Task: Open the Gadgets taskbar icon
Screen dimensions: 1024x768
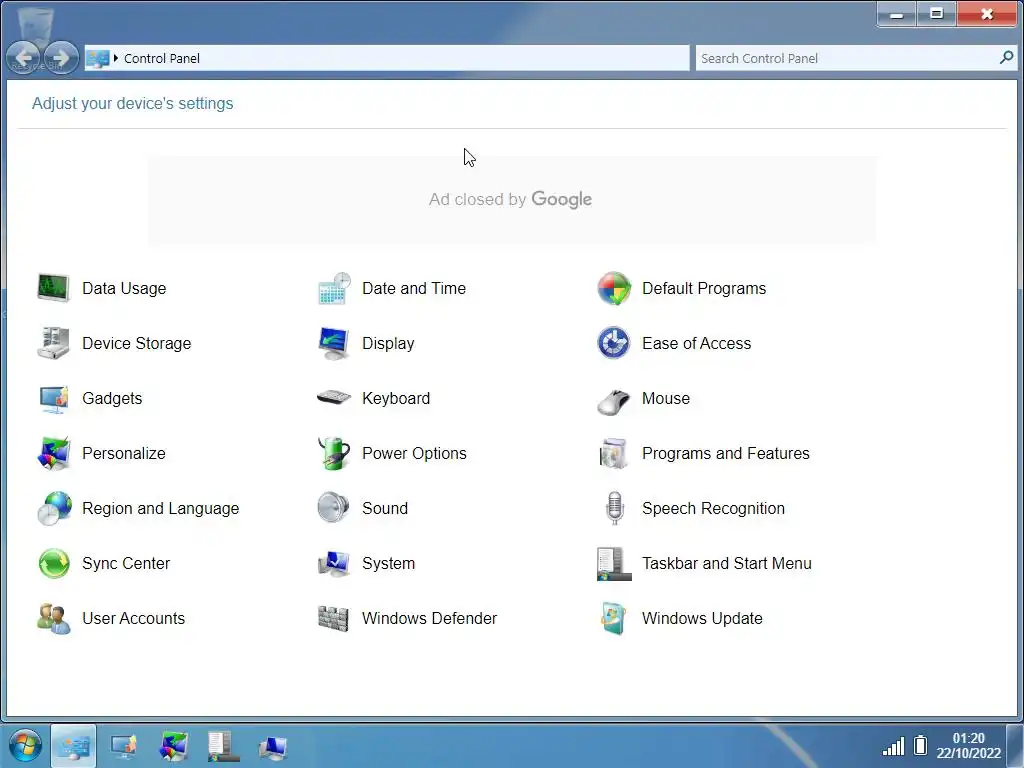Action: coord(123,746)
